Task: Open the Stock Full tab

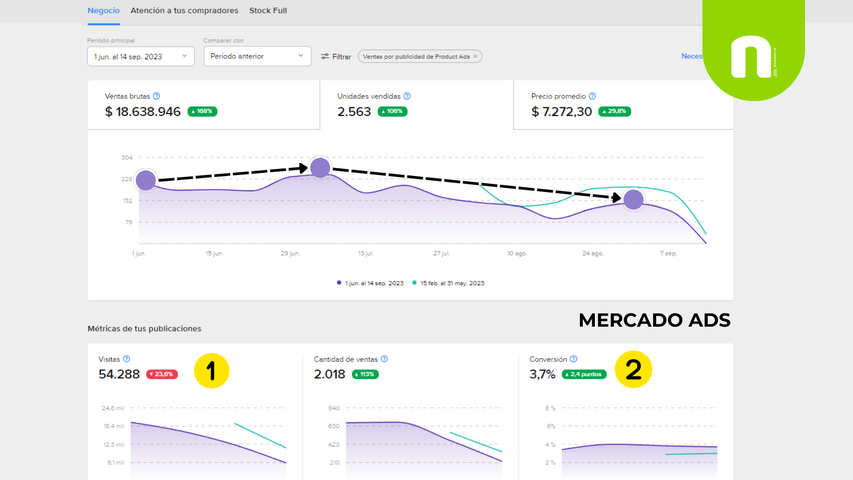Action: 268,11
